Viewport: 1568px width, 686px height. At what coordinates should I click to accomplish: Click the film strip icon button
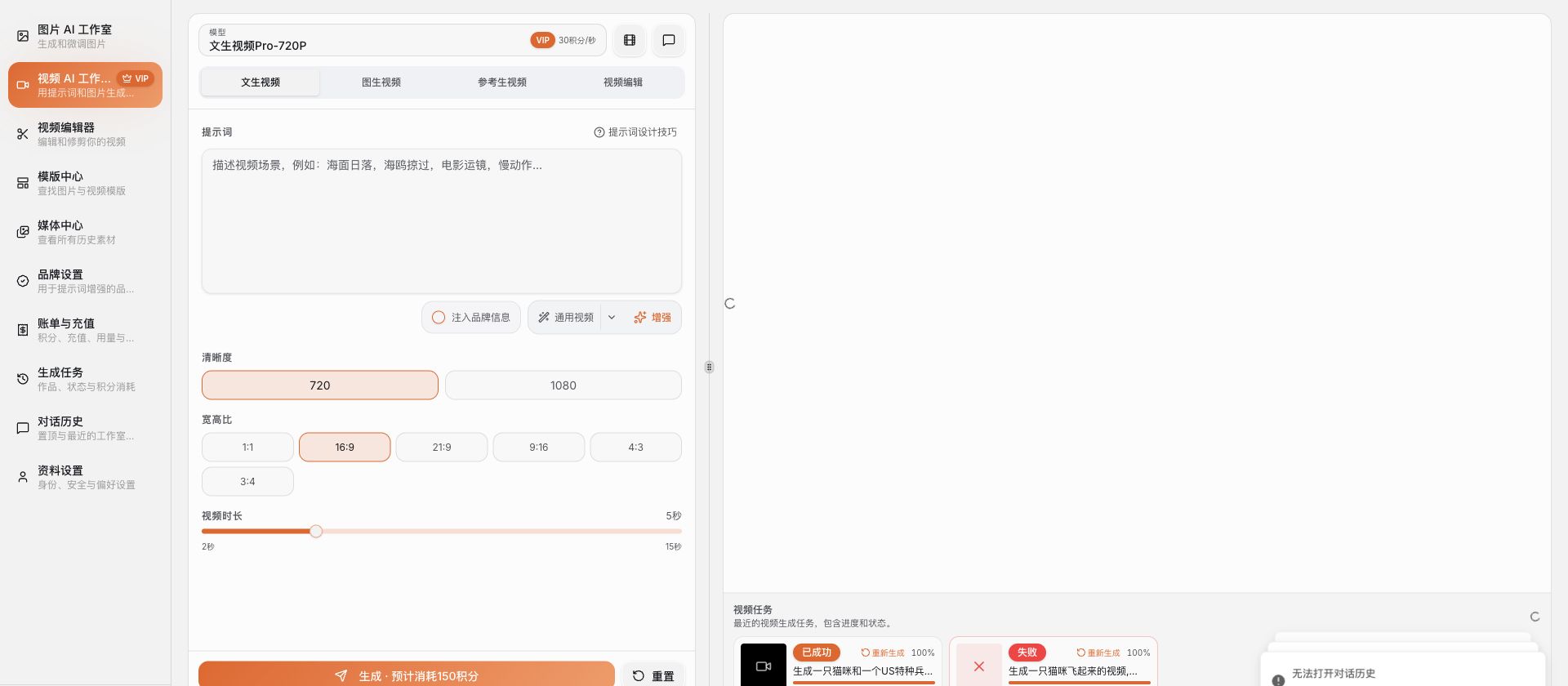pos(630,40)
